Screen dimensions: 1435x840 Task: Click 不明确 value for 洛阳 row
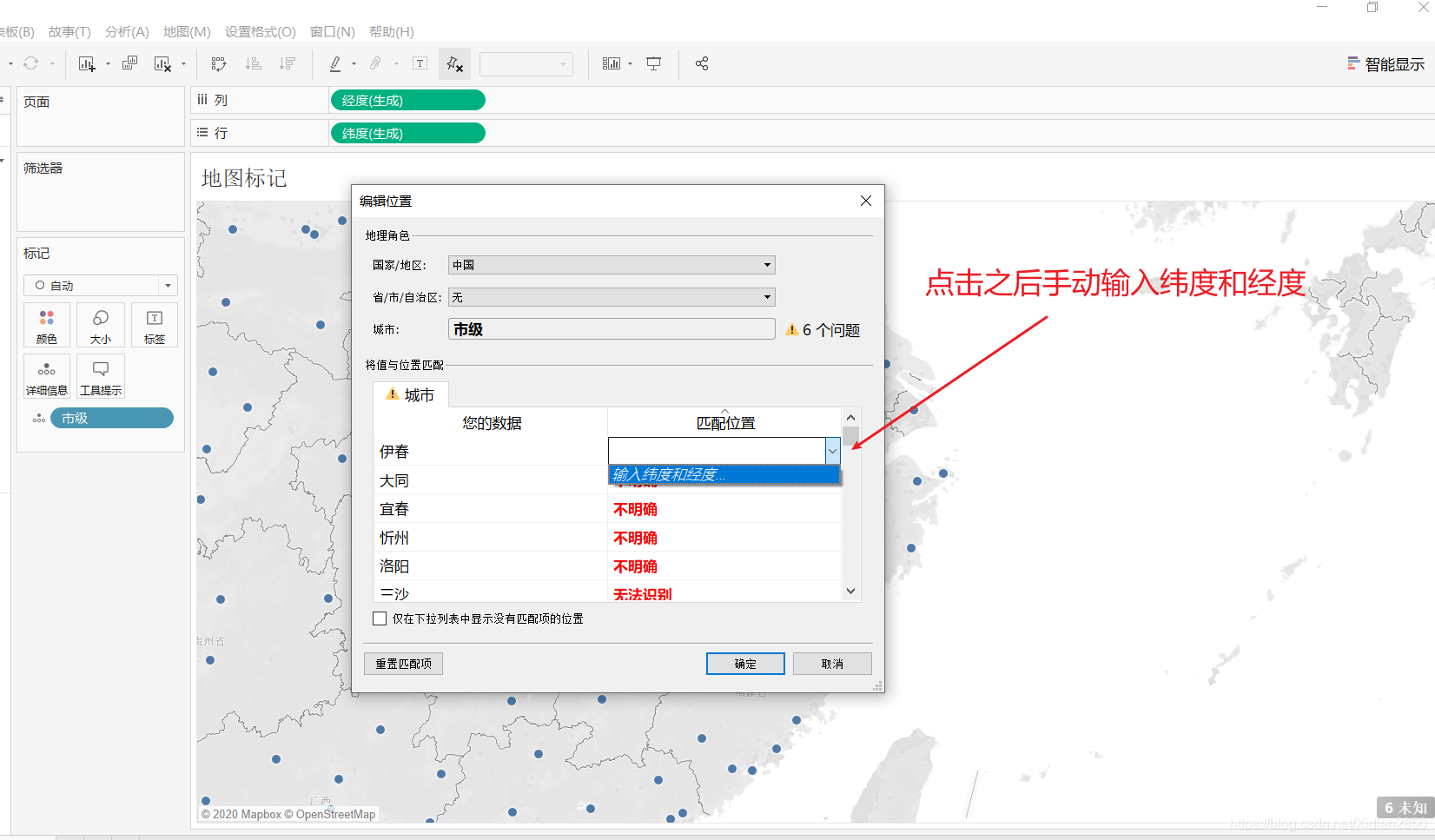pyautogui.click(x=636, y=566)
